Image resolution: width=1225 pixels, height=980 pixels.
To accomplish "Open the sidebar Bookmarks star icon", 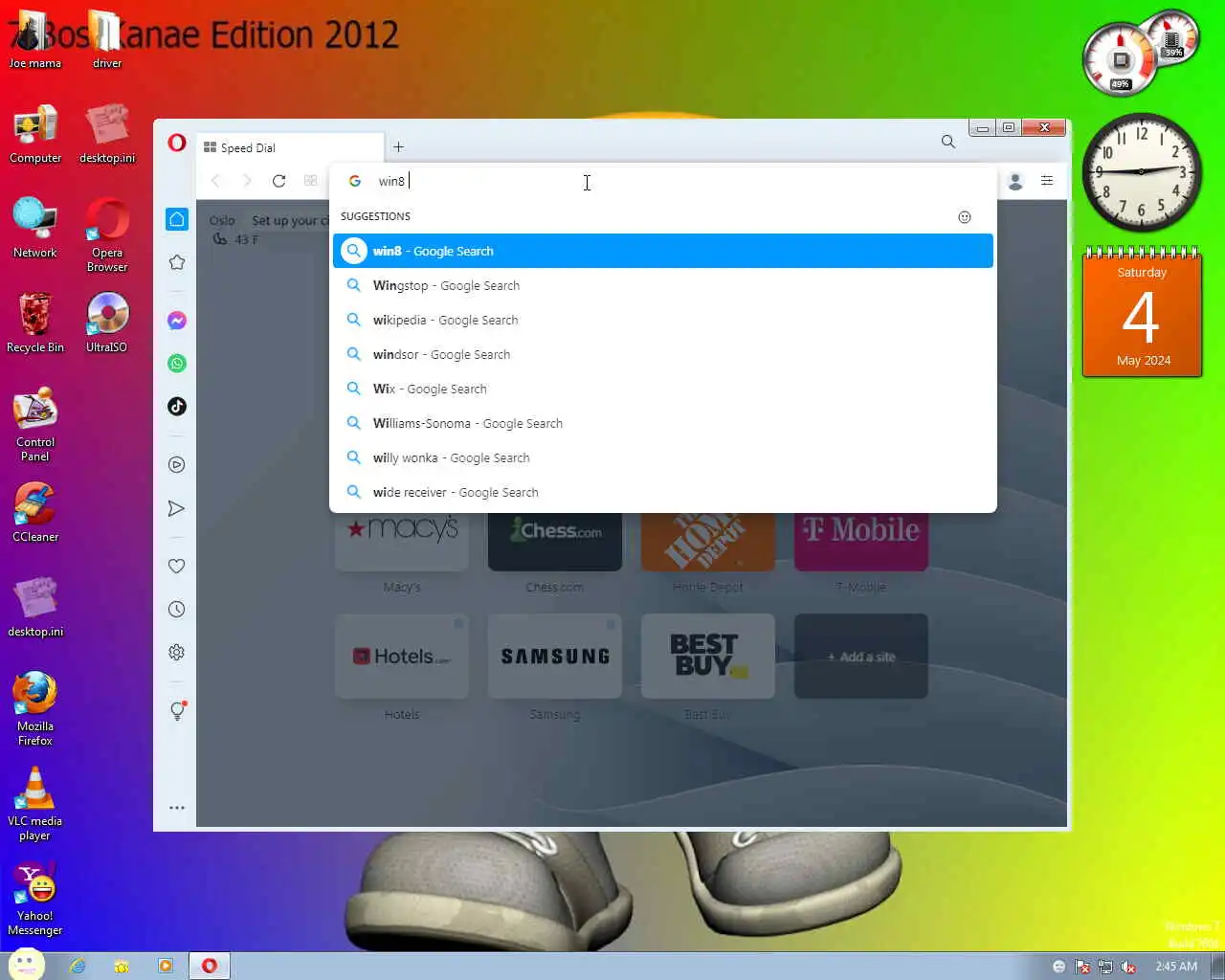I will (177, 262).
